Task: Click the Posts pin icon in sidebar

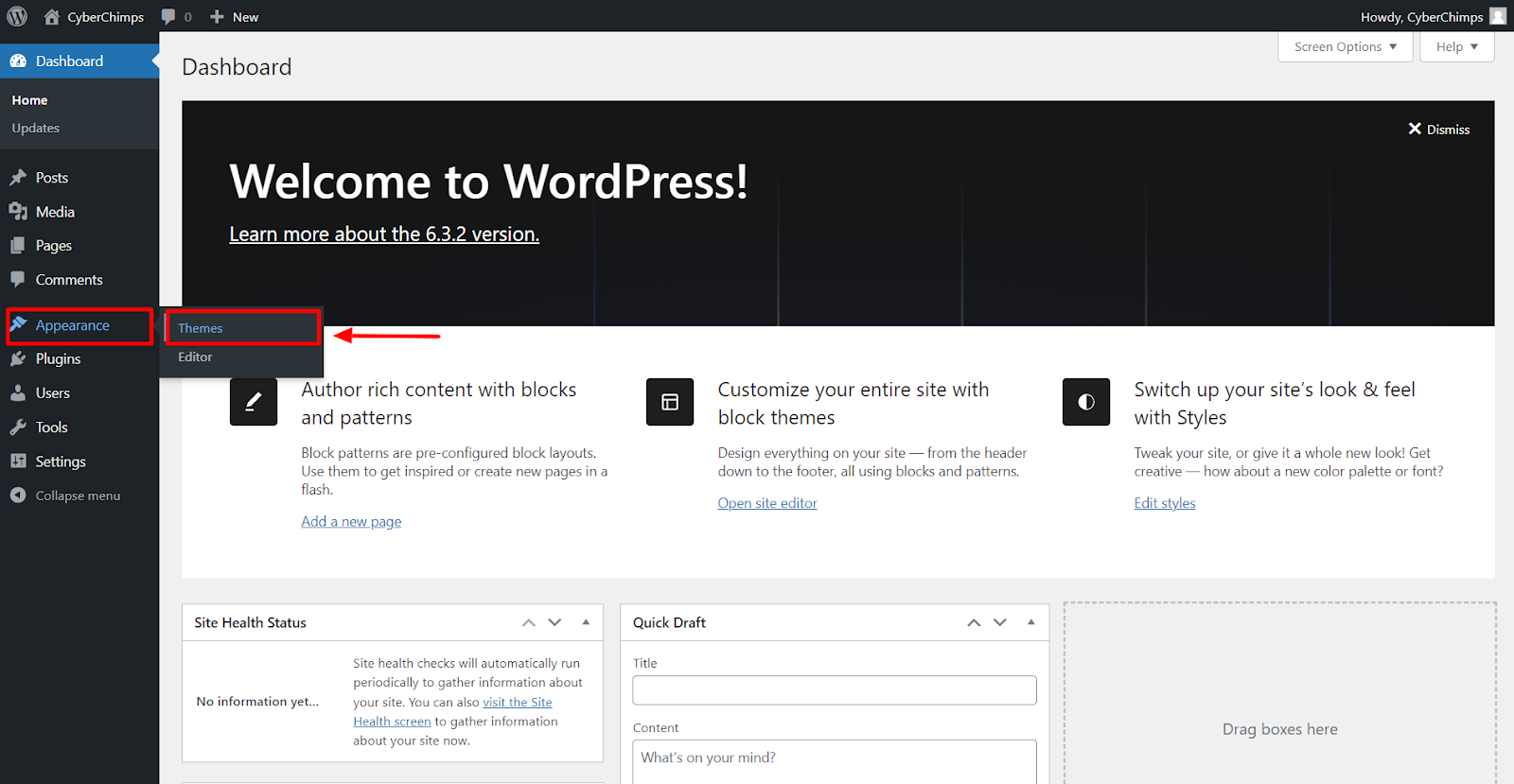Action: tap(18, 178)
